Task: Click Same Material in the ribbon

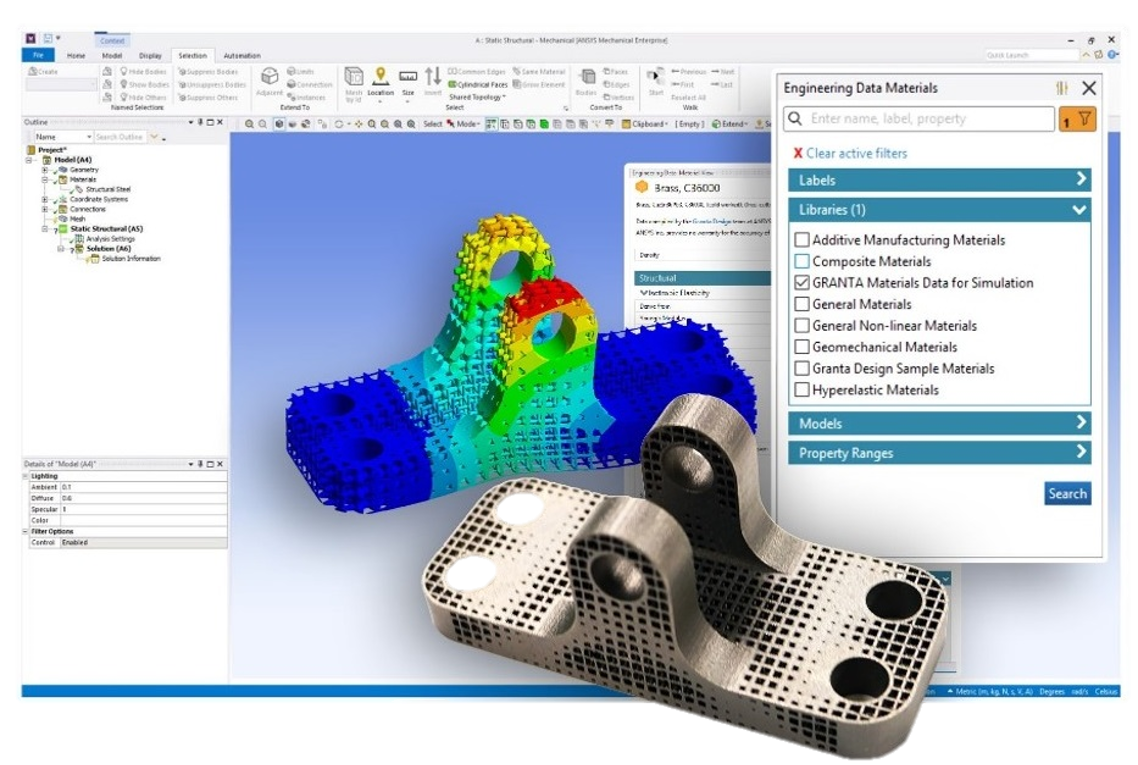Action: (539, 71)
